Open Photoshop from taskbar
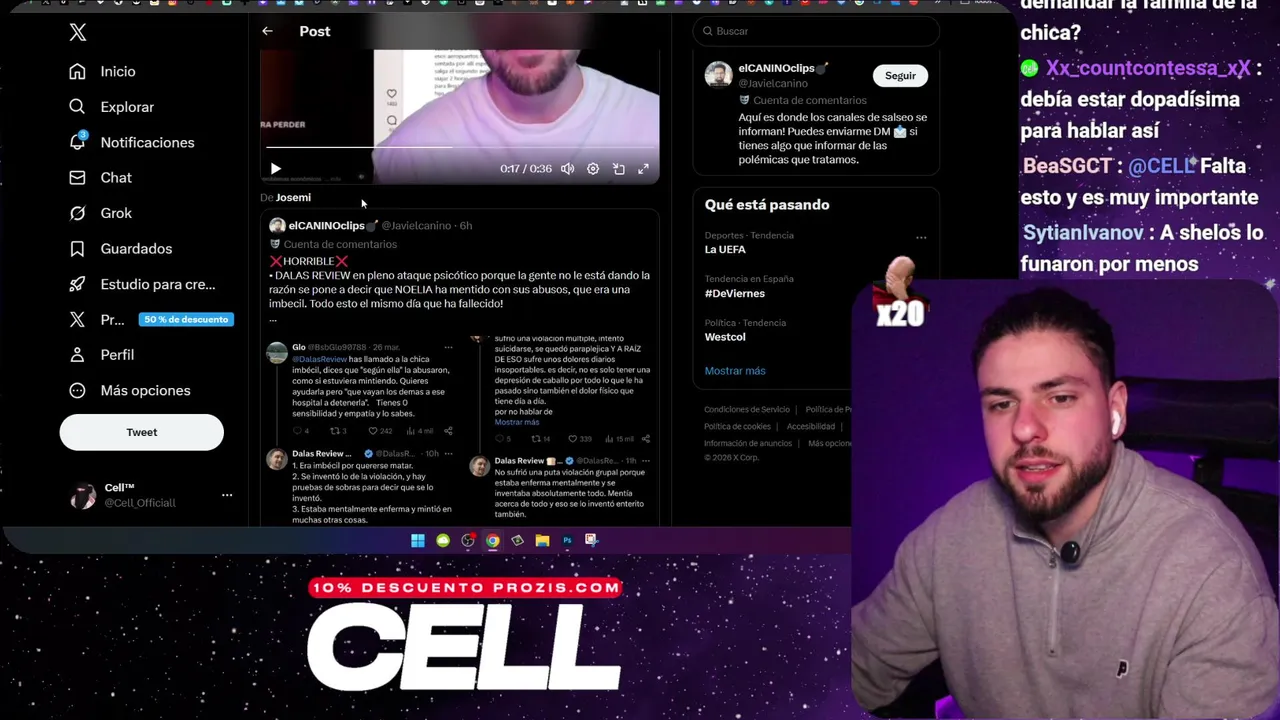The width and height of the screenshot is (1280, 720). coord(567,541)
